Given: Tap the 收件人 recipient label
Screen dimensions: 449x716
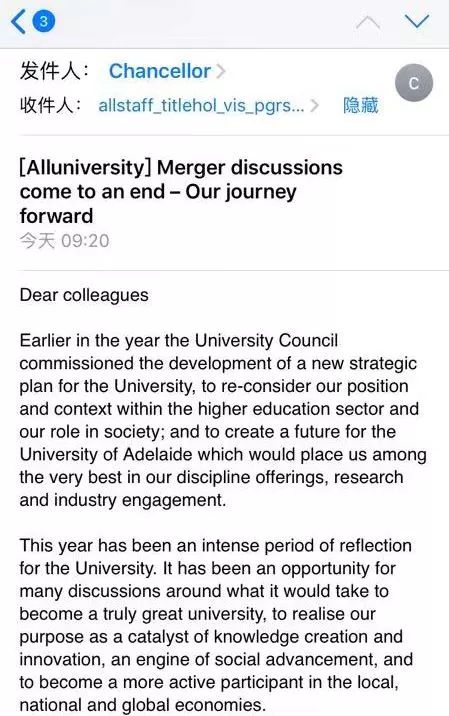Looking at the screenshot, I should tap(51, 105).
